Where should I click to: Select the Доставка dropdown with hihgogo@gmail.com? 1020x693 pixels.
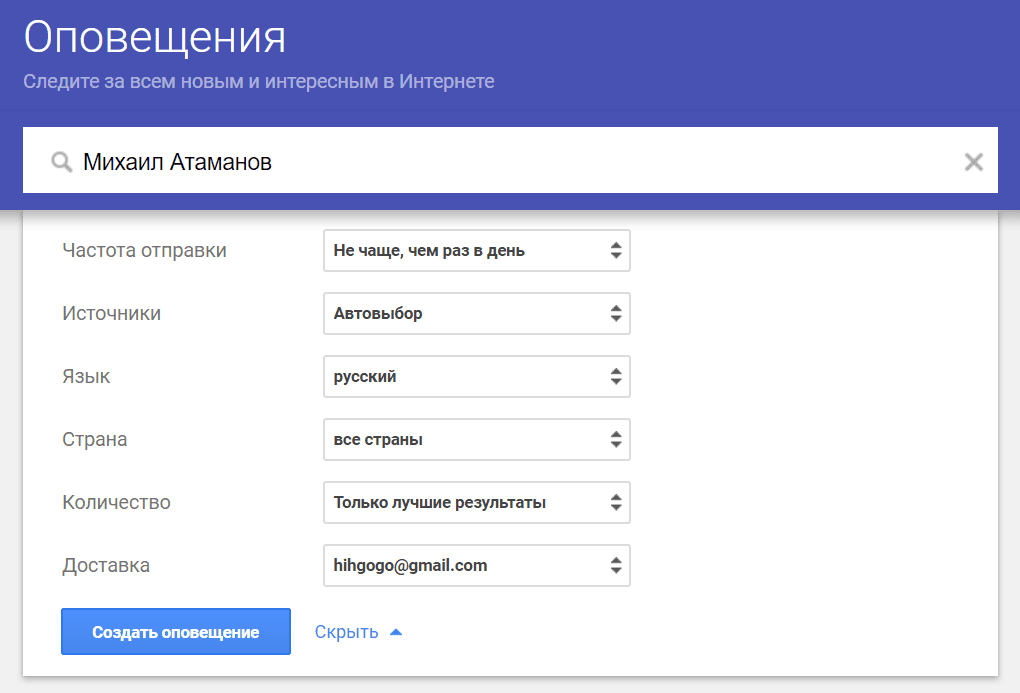tap(477, 566)
